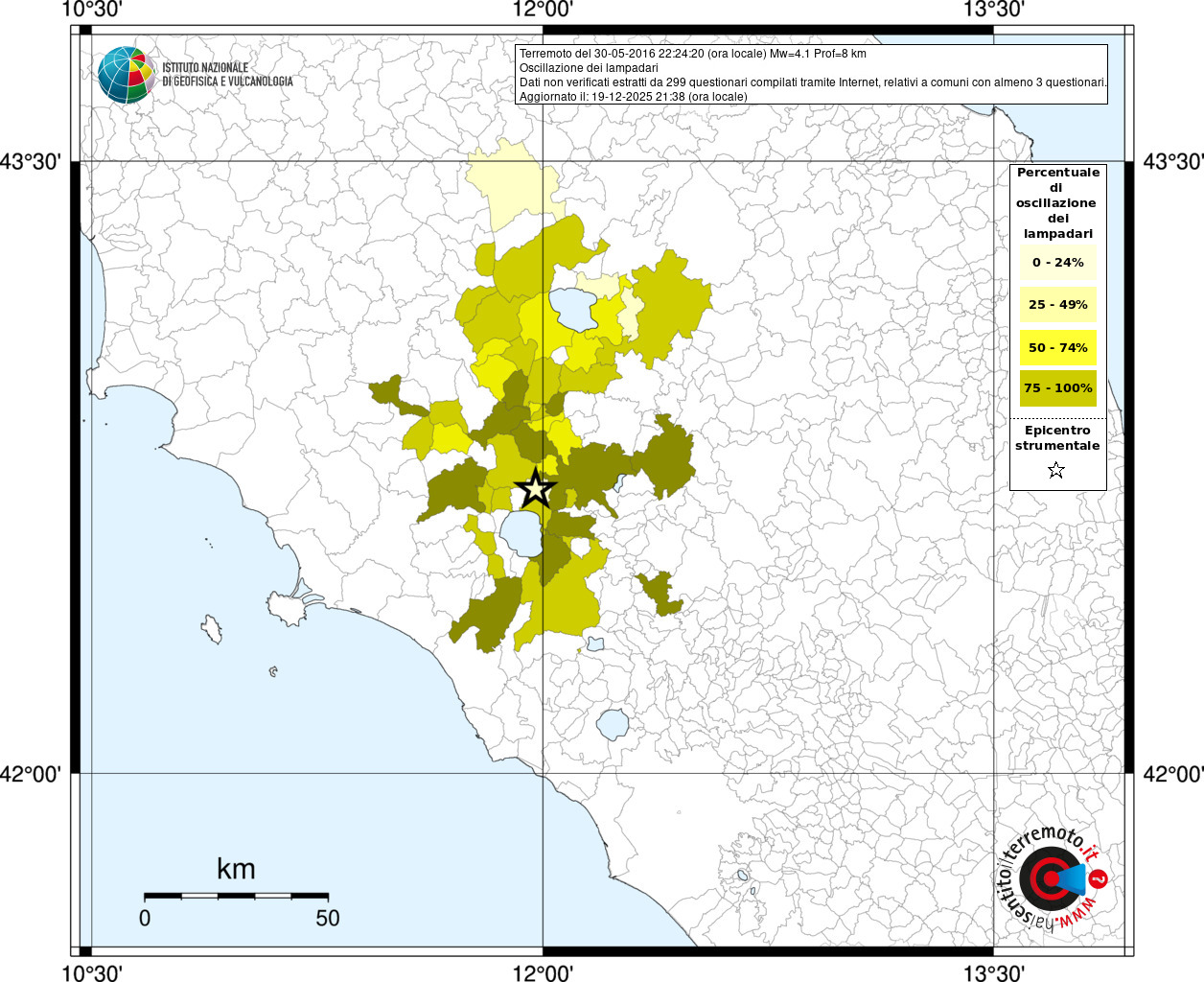Screen dimensions: 1204x982
Task: Click the 'Aggiornato il: 19-12-2025' line
Action: pyautogui.click(x=633, y=97)
